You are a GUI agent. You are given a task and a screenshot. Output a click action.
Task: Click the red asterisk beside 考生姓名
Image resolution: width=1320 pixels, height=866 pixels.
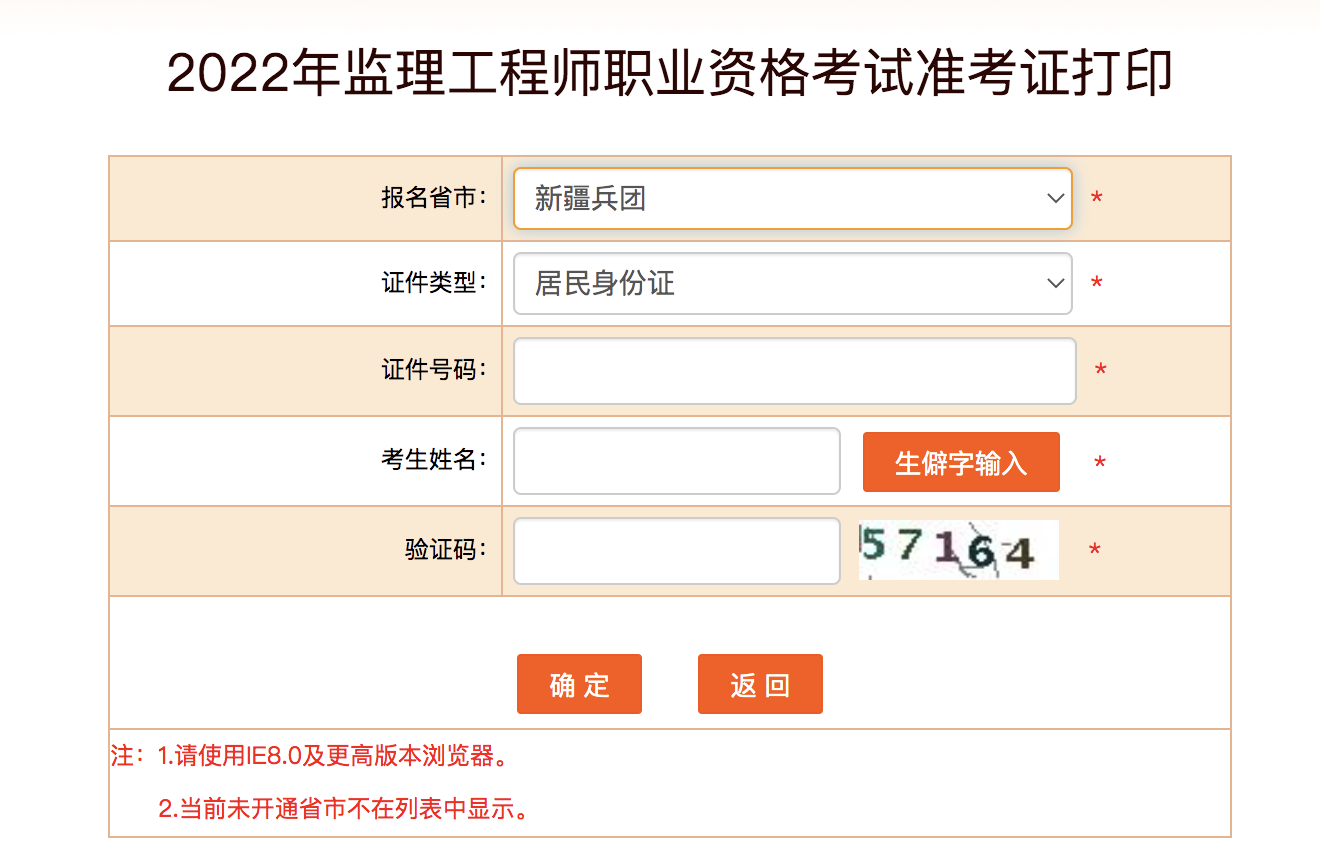point(1098,461)
